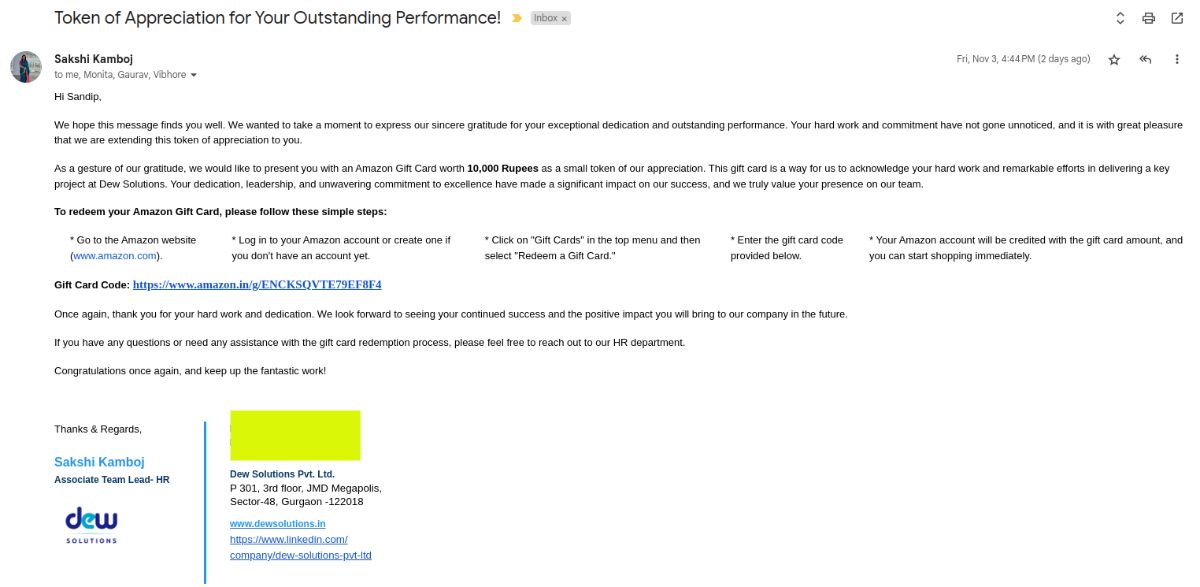Toggle the yellow importance marker
The height and width of the screenshot is (587, 1200).
tap(517, 18)
